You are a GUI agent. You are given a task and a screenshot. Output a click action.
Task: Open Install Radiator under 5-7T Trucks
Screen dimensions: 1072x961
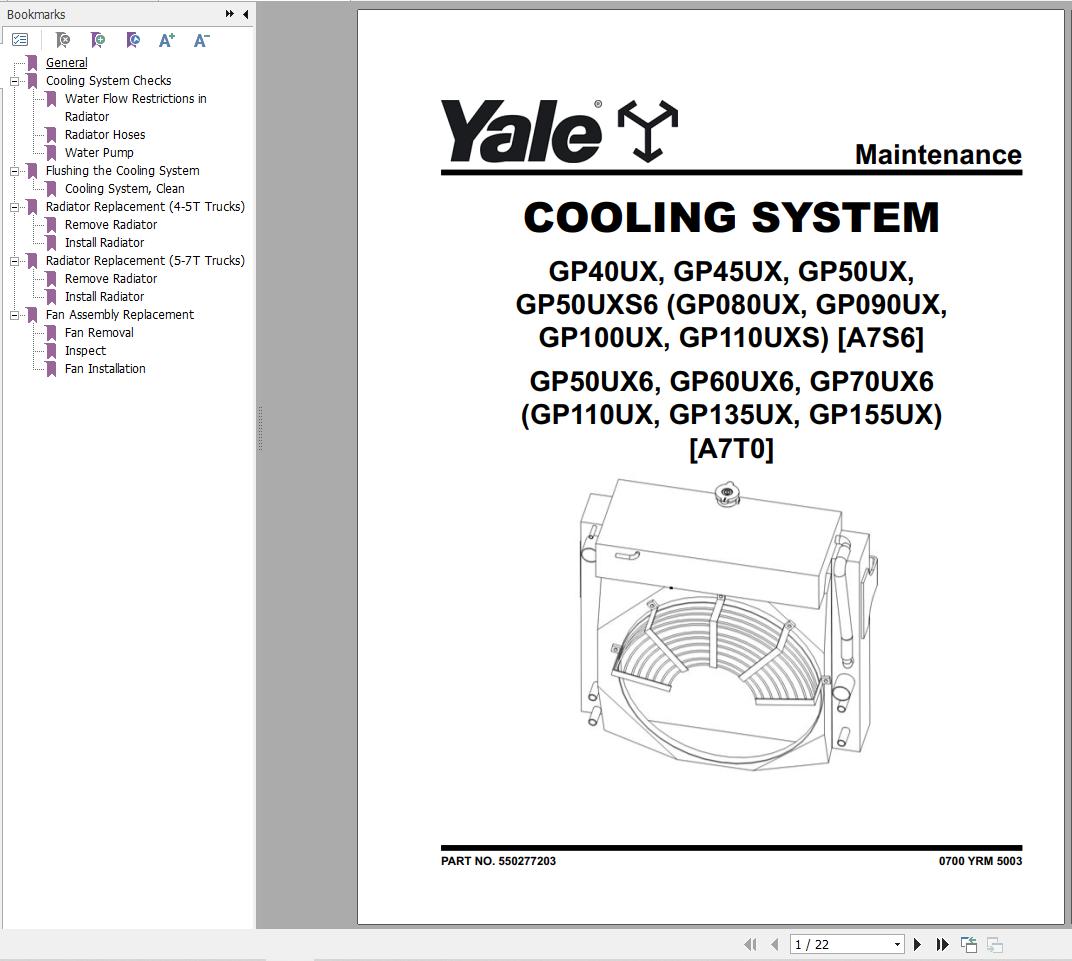[104, 297]
